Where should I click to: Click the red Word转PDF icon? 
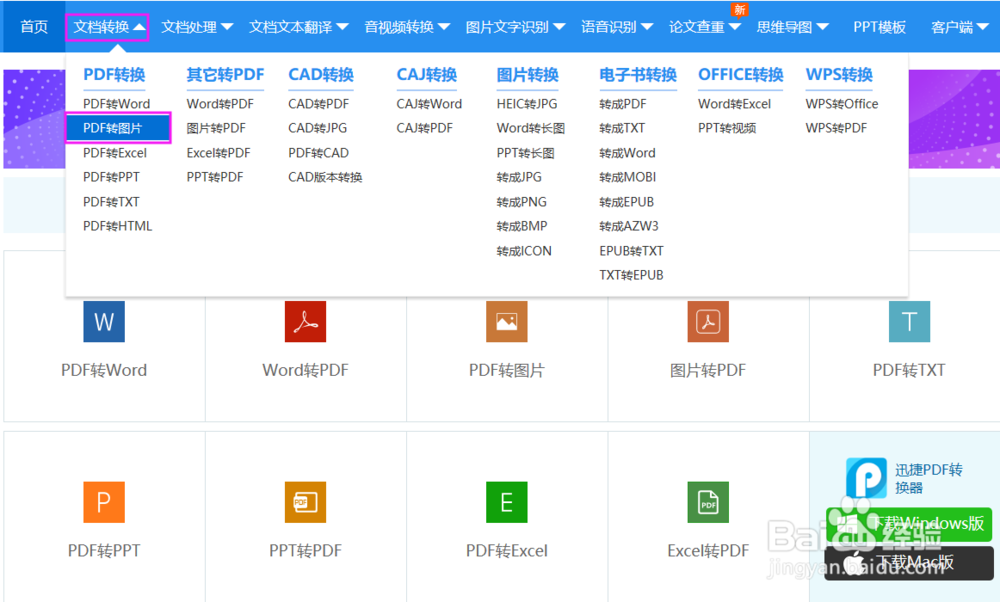click(305, 321)
